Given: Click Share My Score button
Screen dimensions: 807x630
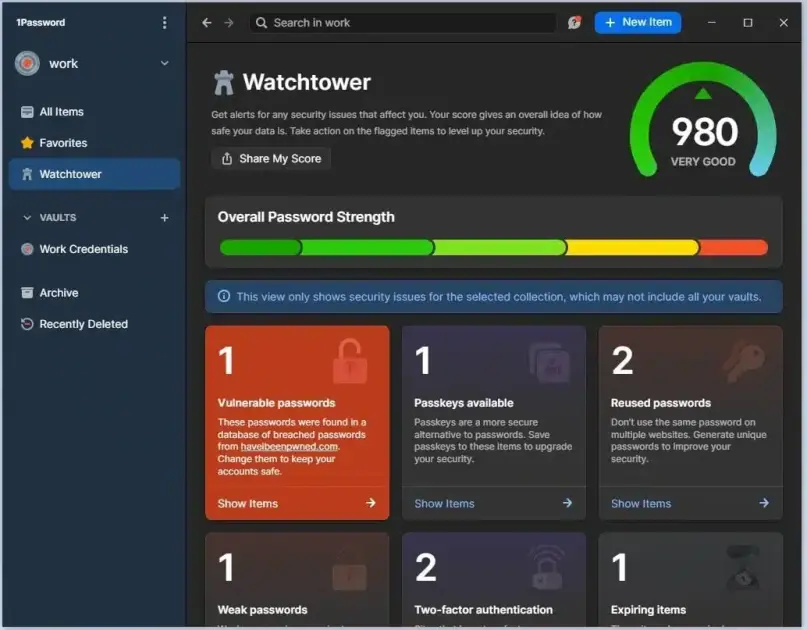Looking at the screenshot, I should (271, 159).
